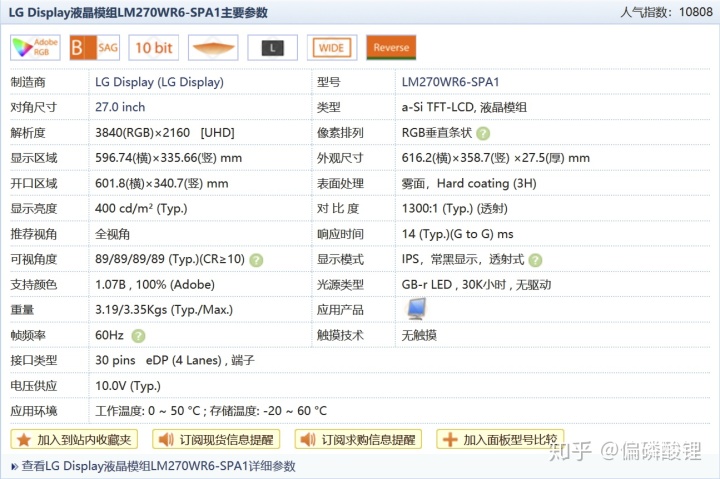Viewport: 720px width, 479px height.
Task: Click the WIDE feature badge
Action: point(332,47)
